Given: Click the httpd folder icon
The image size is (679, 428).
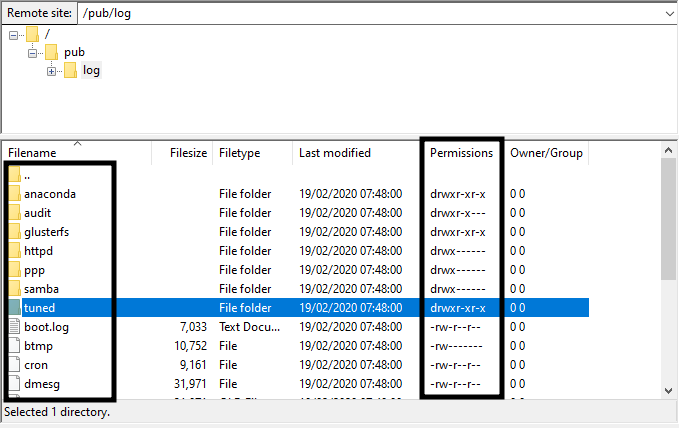Looking at the screenshot, I should 14,251.
